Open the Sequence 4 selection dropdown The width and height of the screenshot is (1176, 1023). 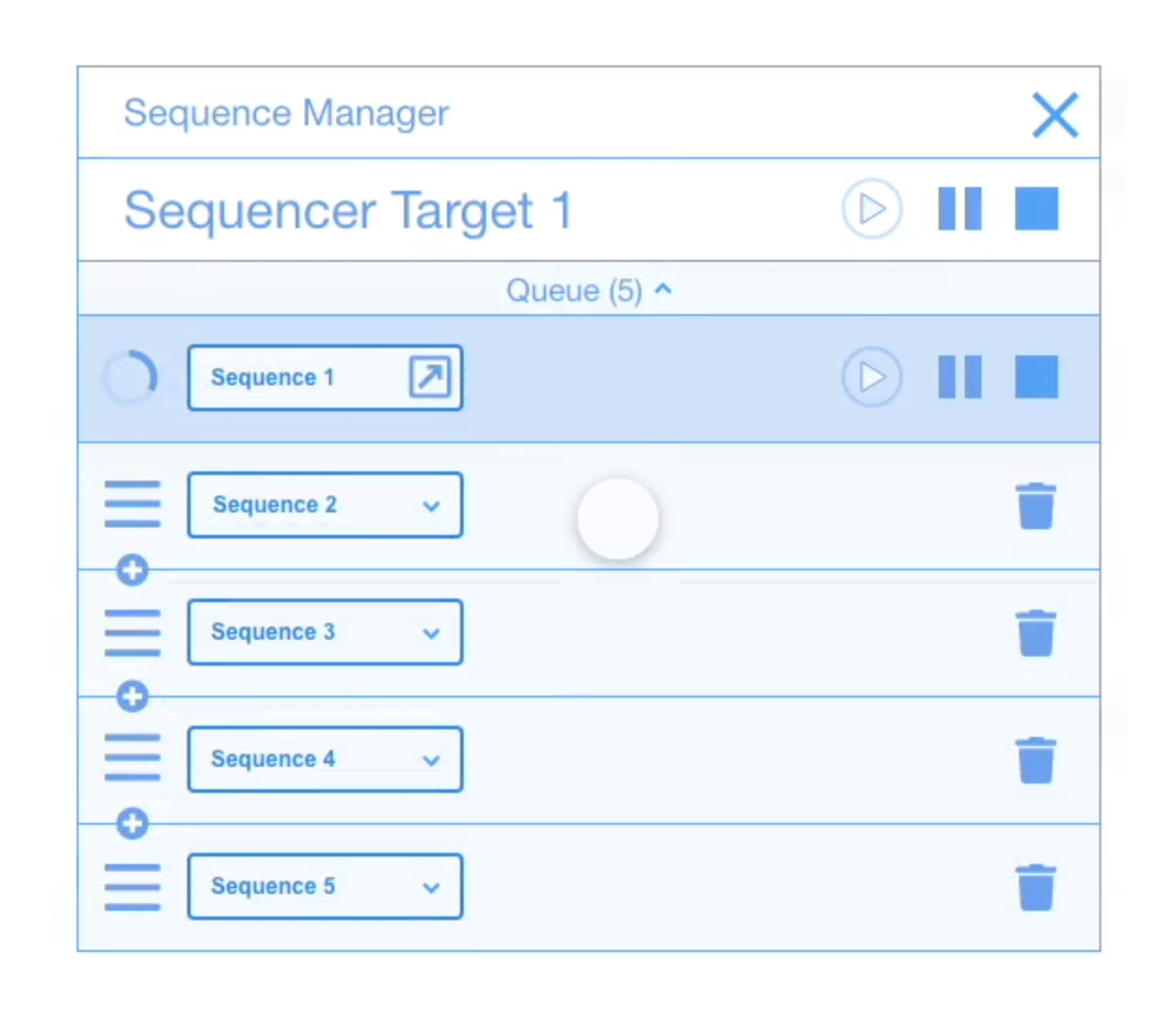431,760
